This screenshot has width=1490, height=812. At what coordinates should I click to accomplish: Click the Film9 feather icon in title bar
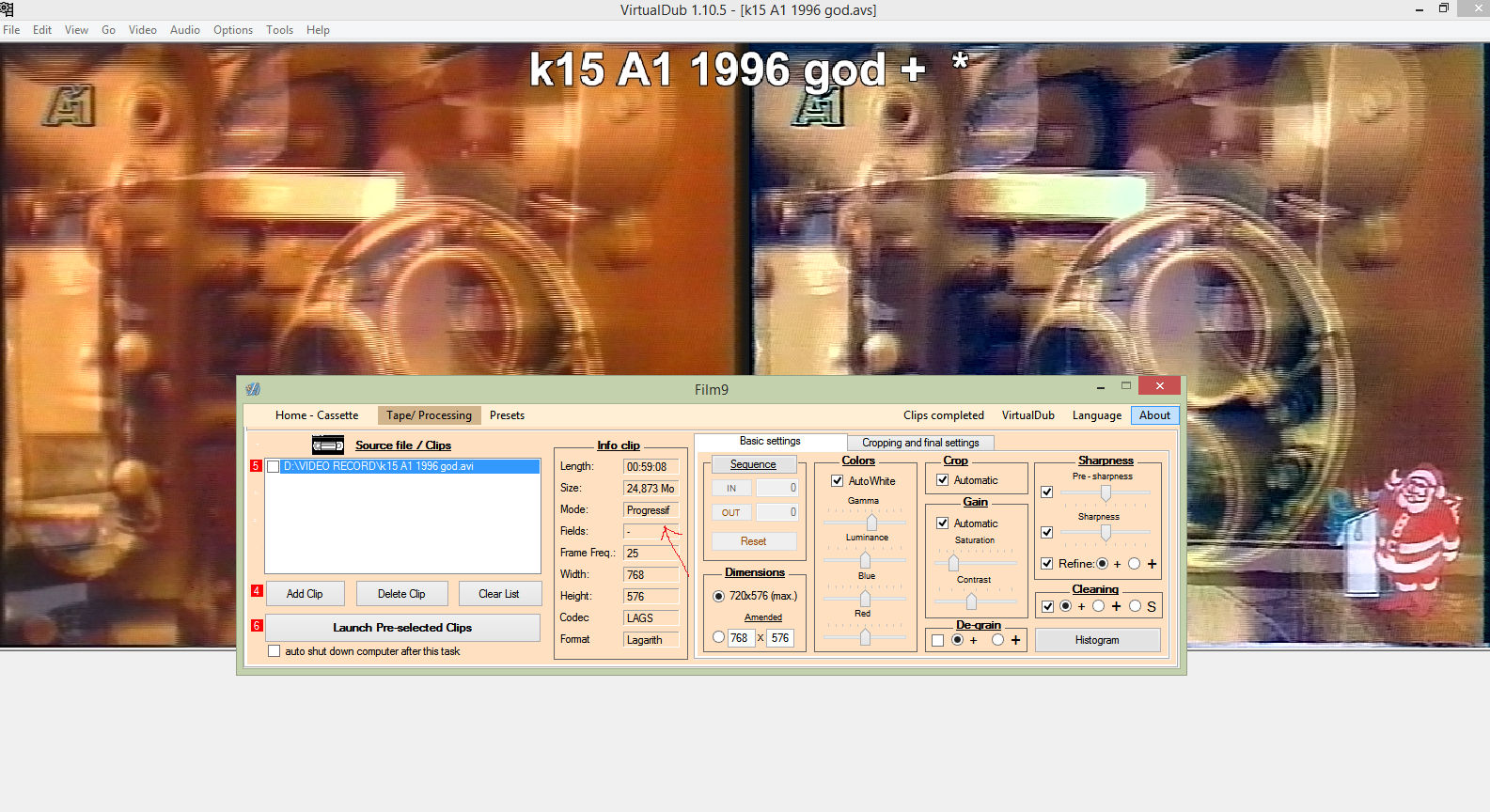pos(253,389)
